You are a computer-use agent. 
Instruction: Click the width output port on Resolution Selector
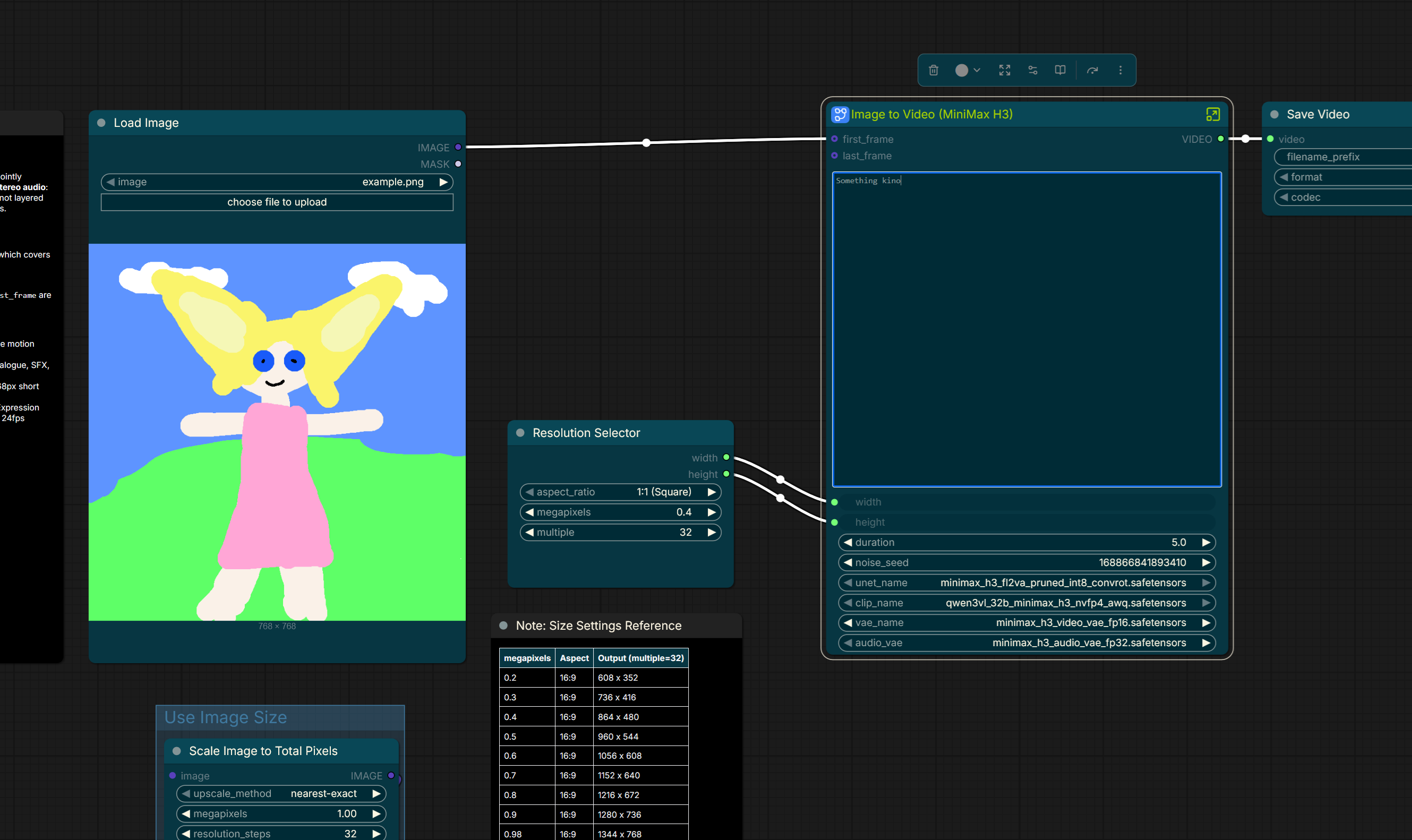coord(726,457)
